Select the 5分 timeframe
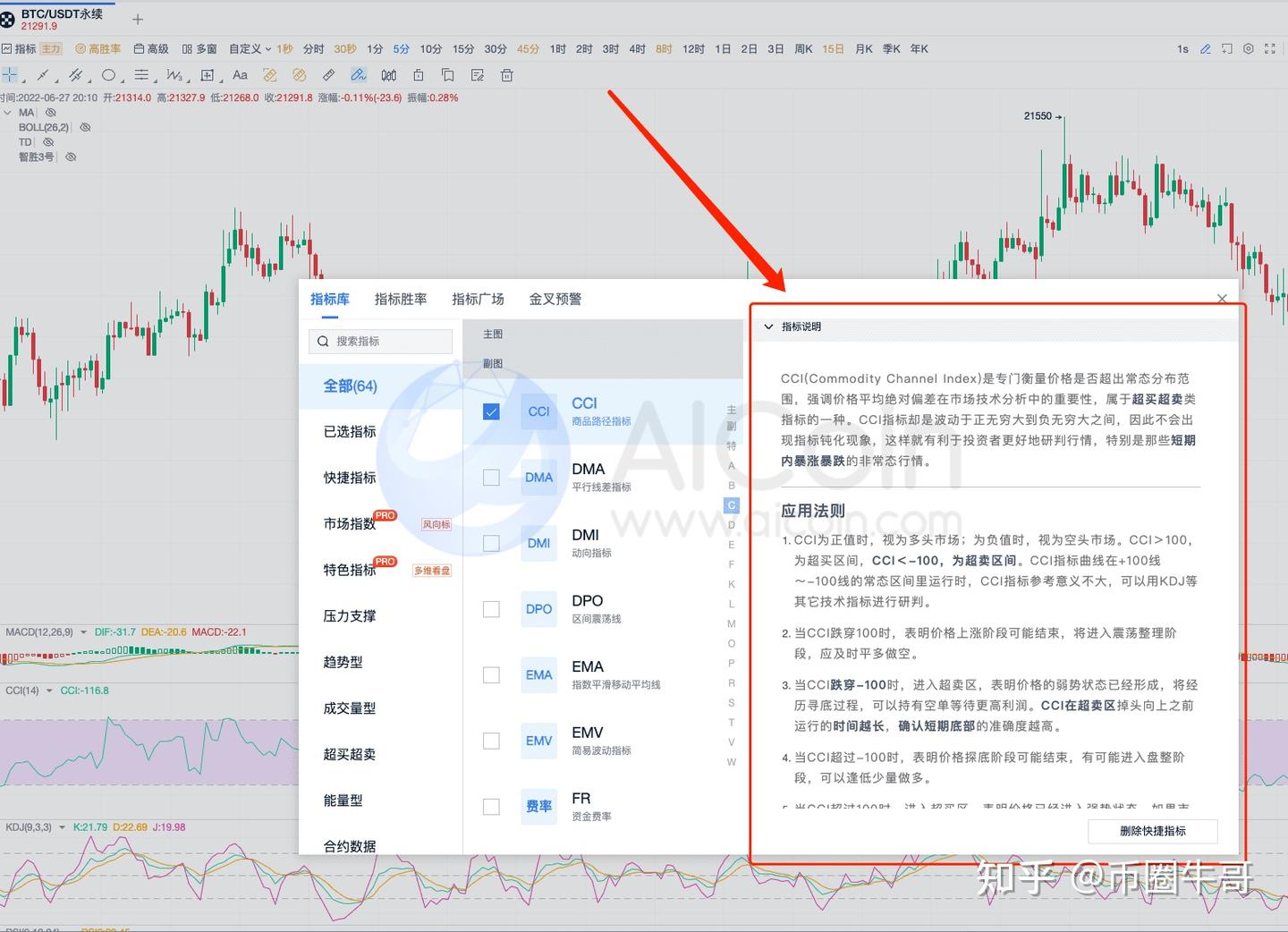Viewport: 1288px width, 932px height. tap(402, 49)
